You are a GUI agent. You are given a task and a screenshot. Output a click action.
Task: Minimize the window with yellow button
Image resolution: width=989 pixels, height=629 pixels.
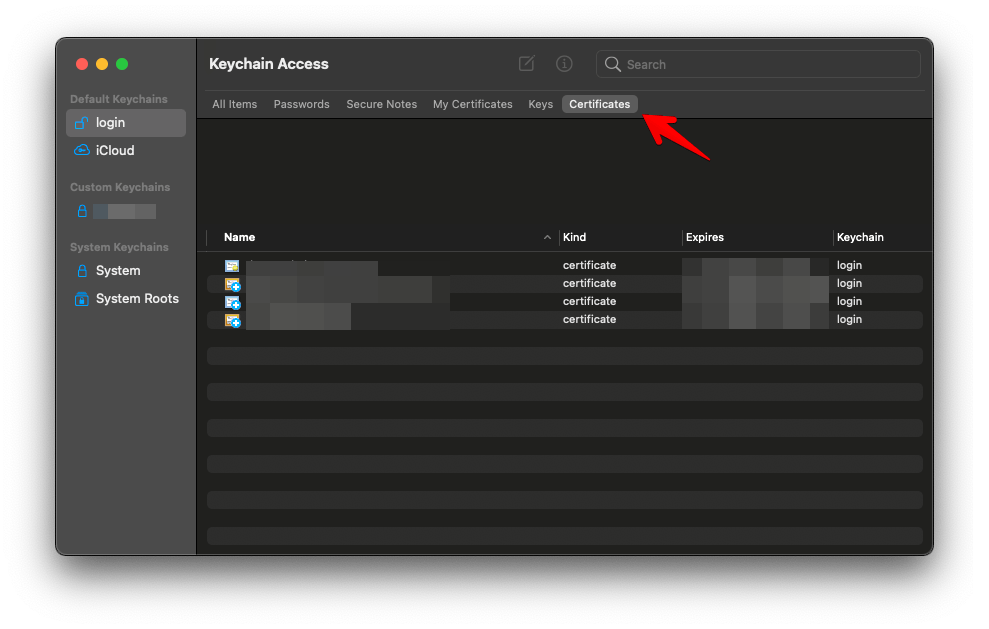click(x=102, y=64)
